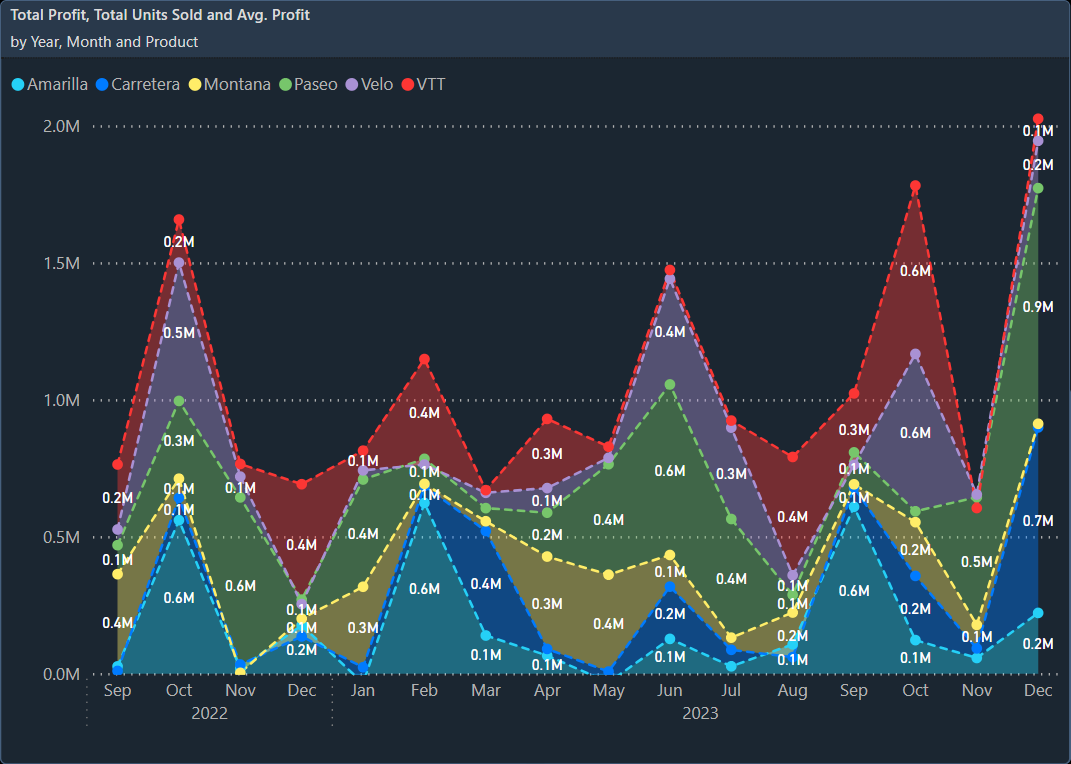
Task: Expand the 2022 year group on the axis
Action: click(x=209, y=713)
